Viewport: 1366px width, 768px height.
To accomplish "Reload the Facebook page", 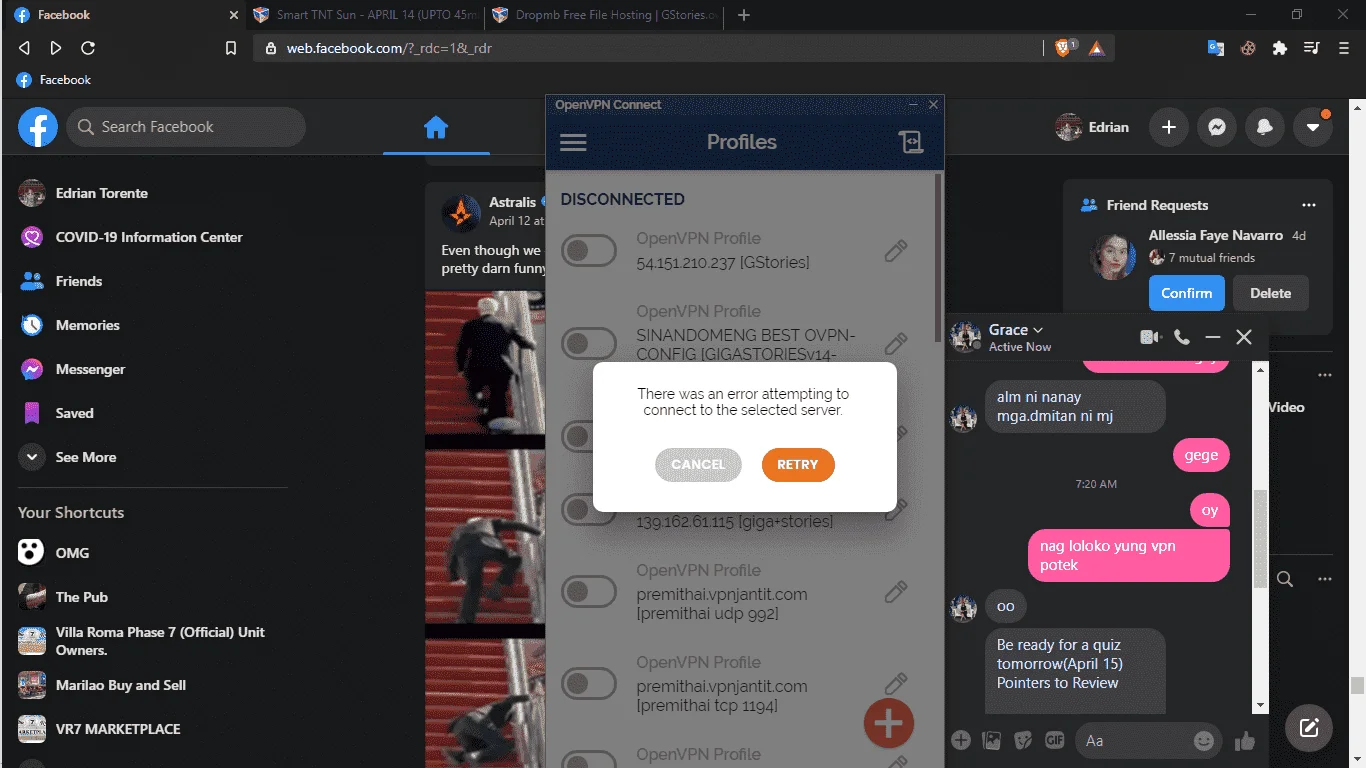I will click(88, 48).
